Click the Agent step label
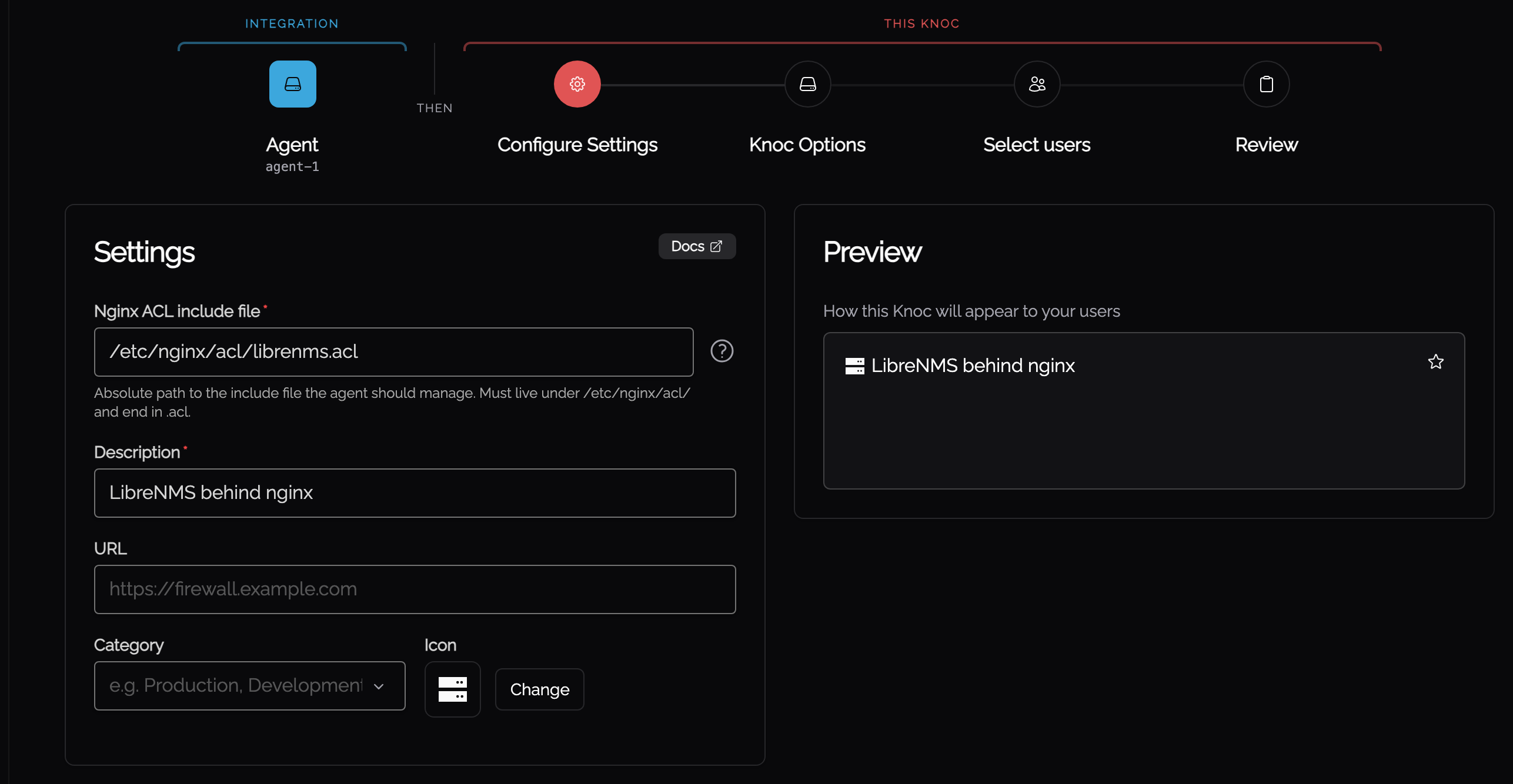This screenshot has height=784, width=1513. [292, 145]
